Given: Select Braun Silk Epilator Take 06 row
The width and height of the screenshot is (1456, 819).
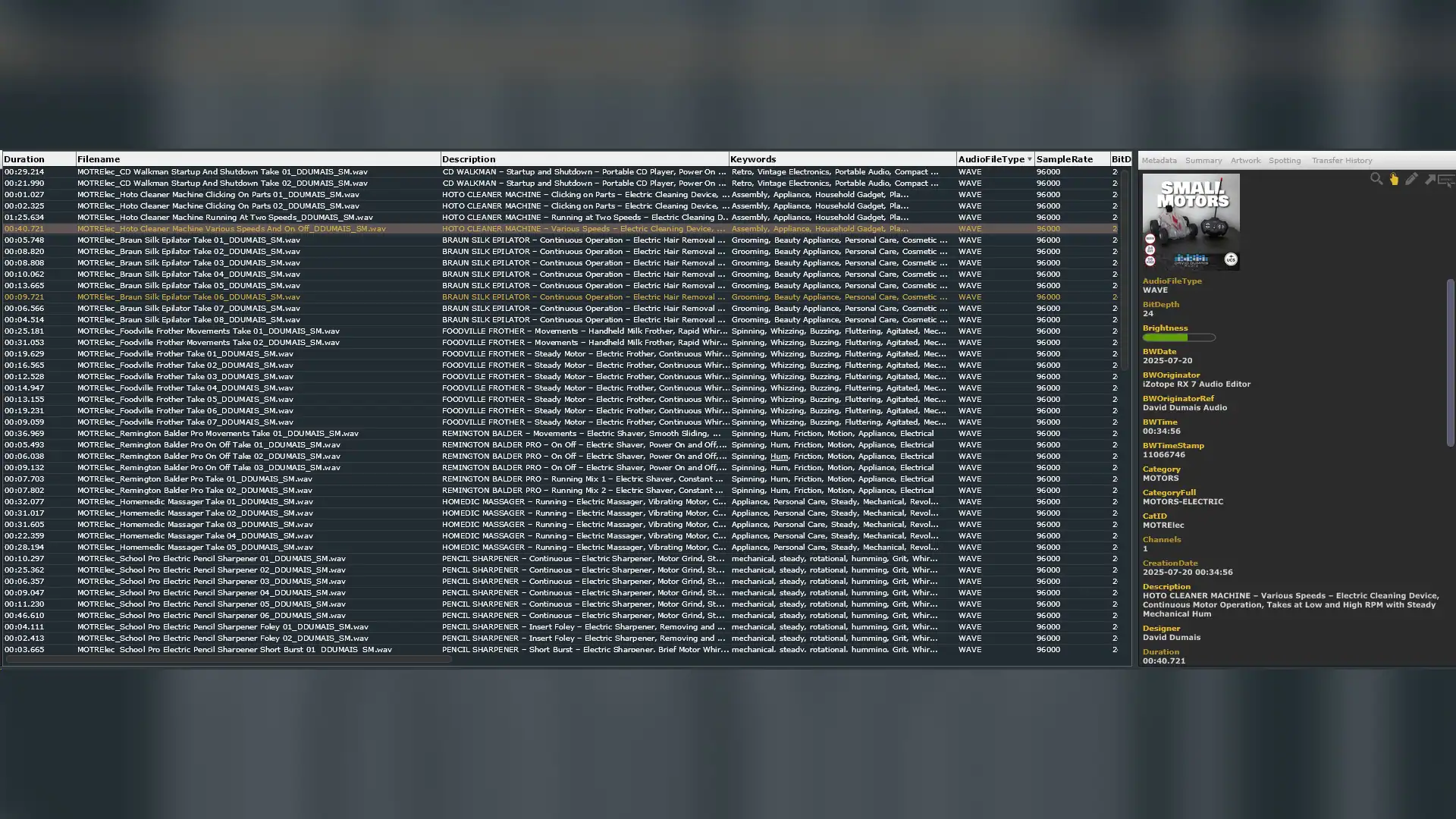Looking at the screenshot, I should click(189, 297).
